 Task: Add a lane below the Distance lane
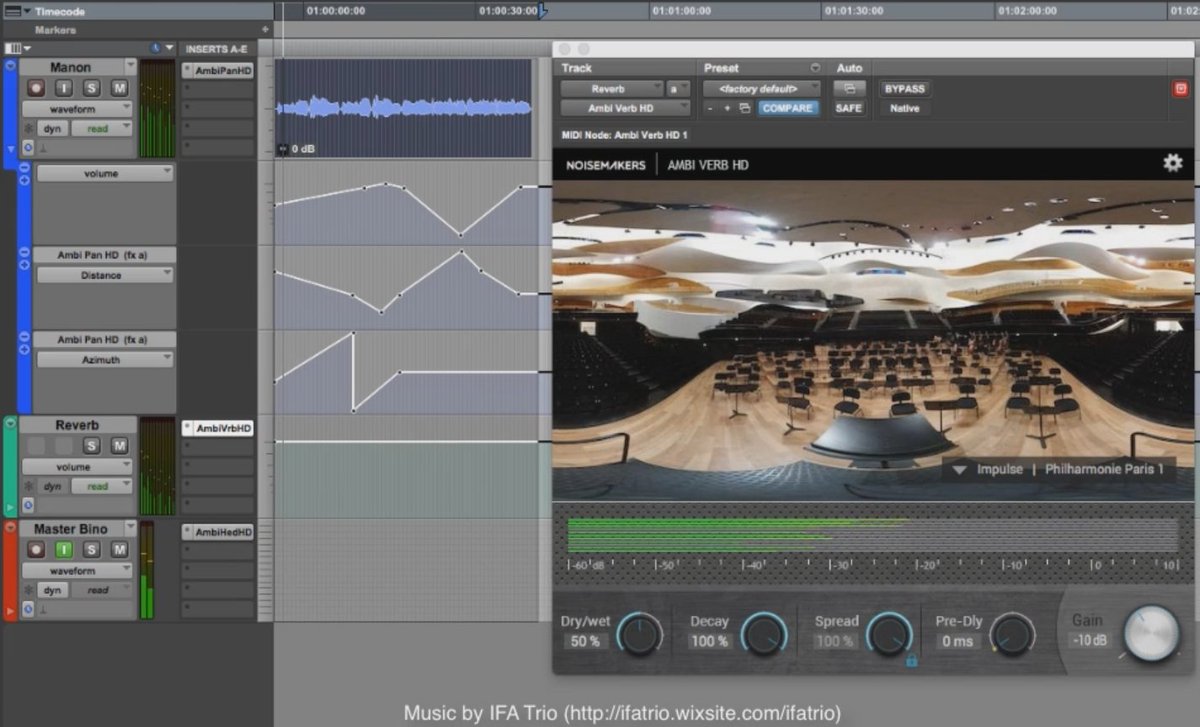coord(24,266)
